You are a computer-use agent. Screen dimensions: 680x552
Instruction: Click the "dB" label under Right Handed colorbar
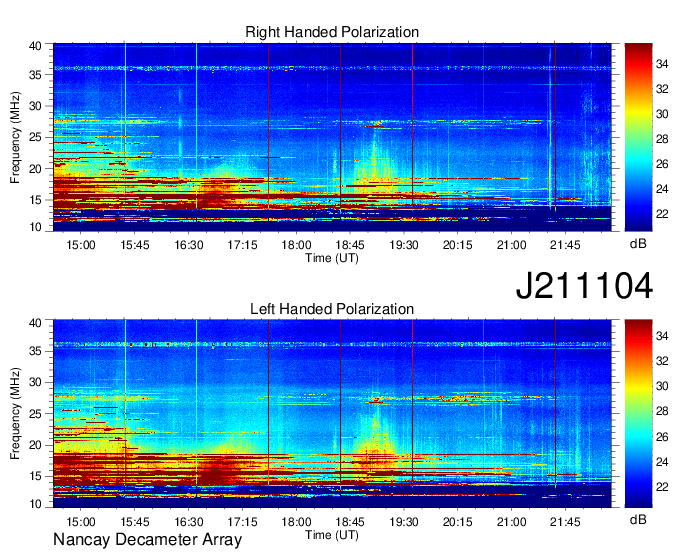click(638, 244)
